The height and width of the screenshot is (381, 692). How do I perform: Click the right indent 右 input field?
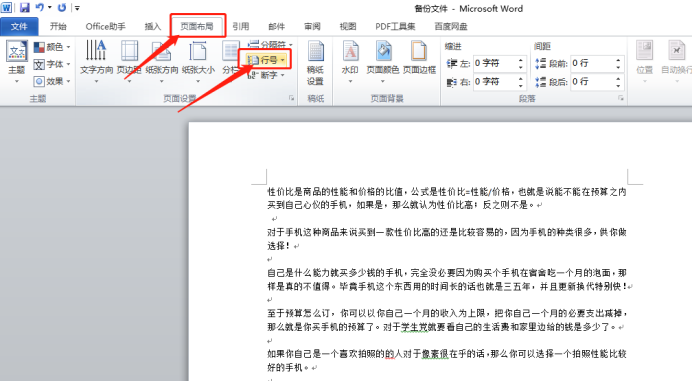pos(494,82)
